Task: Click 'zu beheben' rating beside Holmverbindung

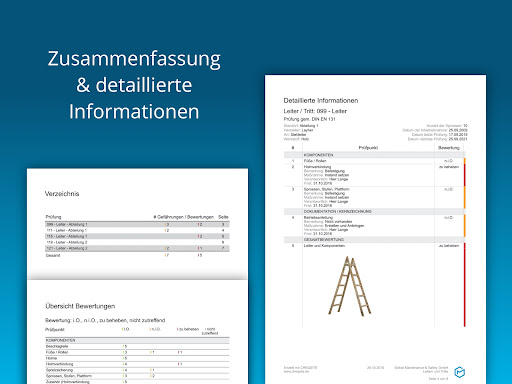Action: 449,167
